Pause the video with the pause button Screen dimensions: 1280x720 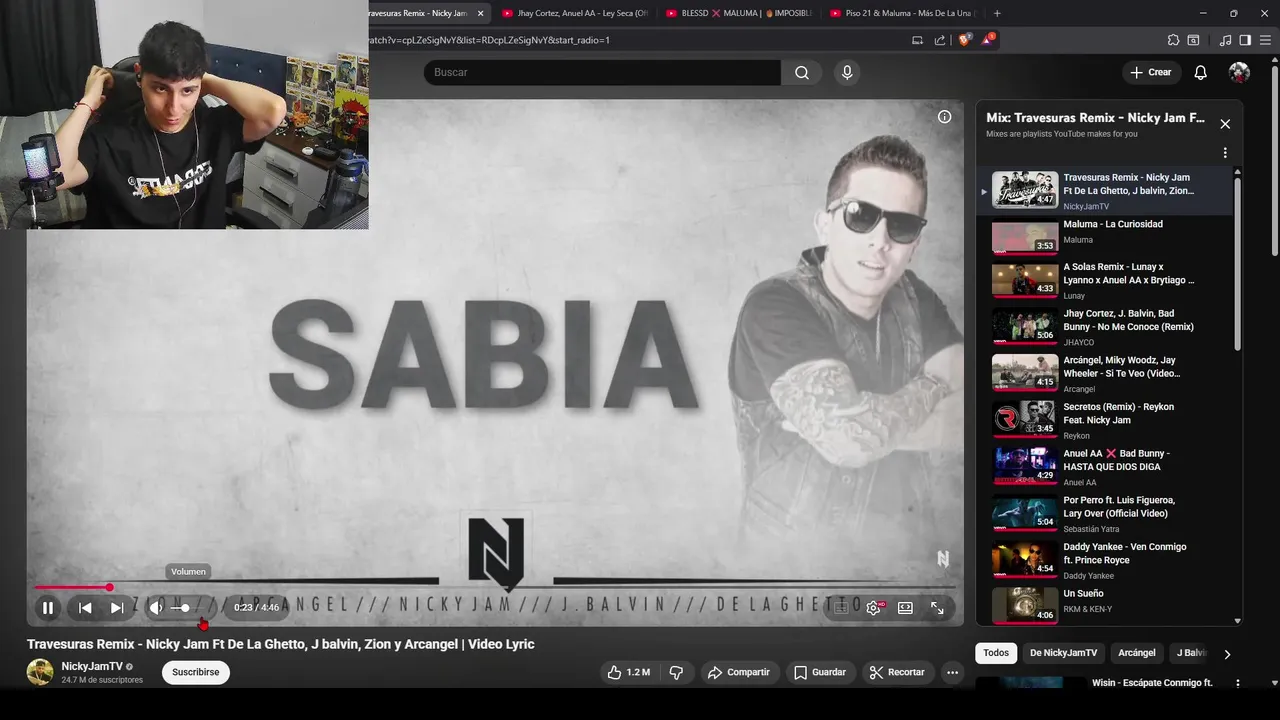pos(47,607)
